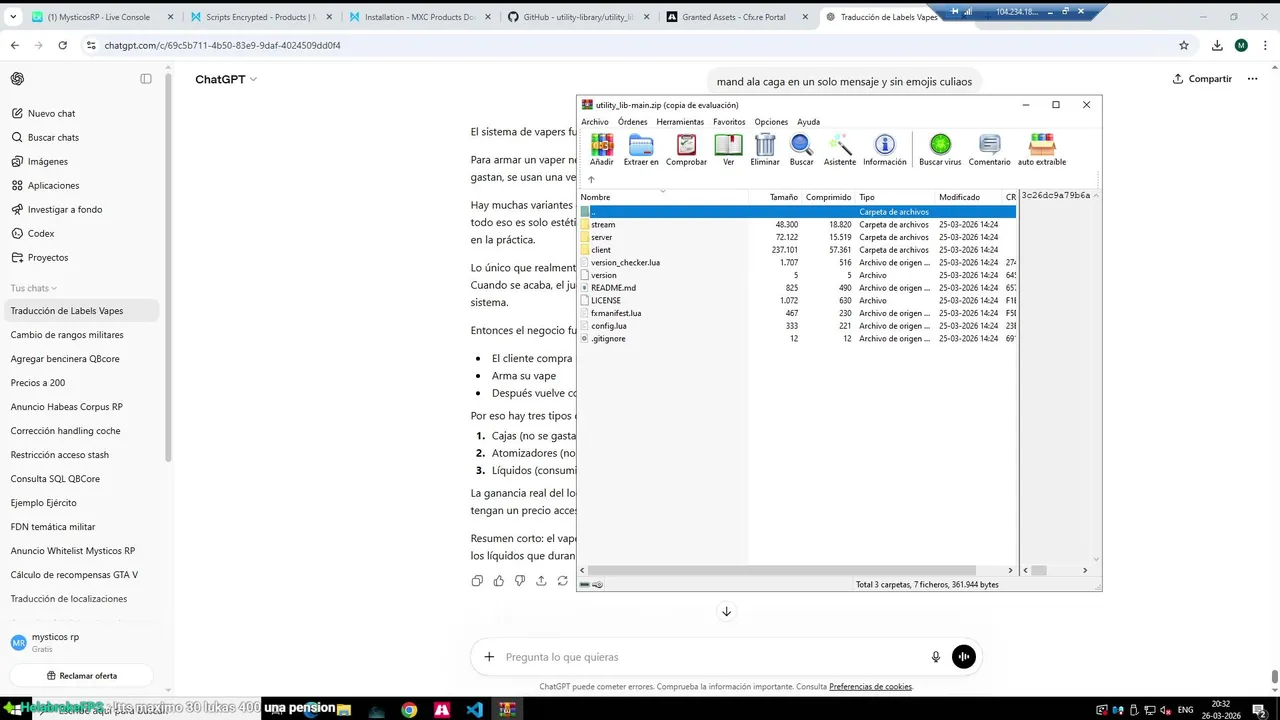1280x720 pixels.
Task: Click the Ver toolbar icon in WinRAR
Action: (x=728, y=150)
